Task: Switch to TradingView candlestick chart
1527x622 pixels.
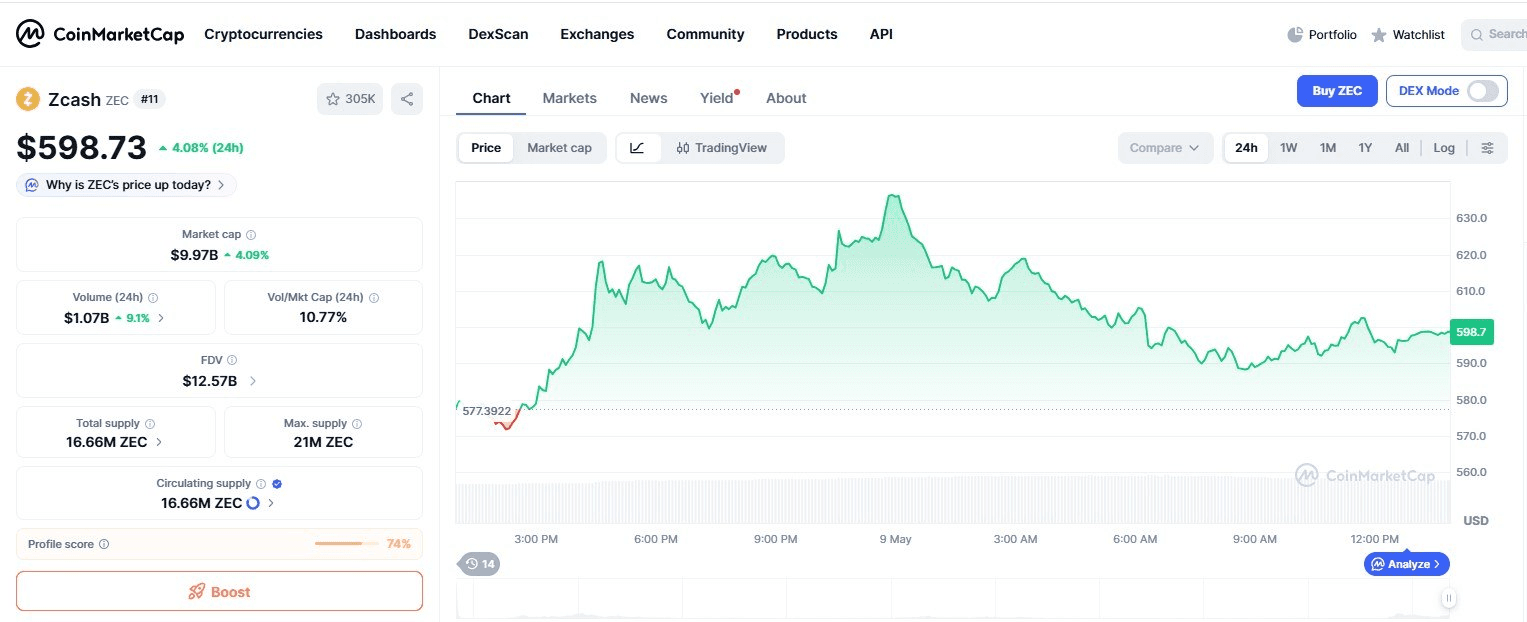Action: 721,148
